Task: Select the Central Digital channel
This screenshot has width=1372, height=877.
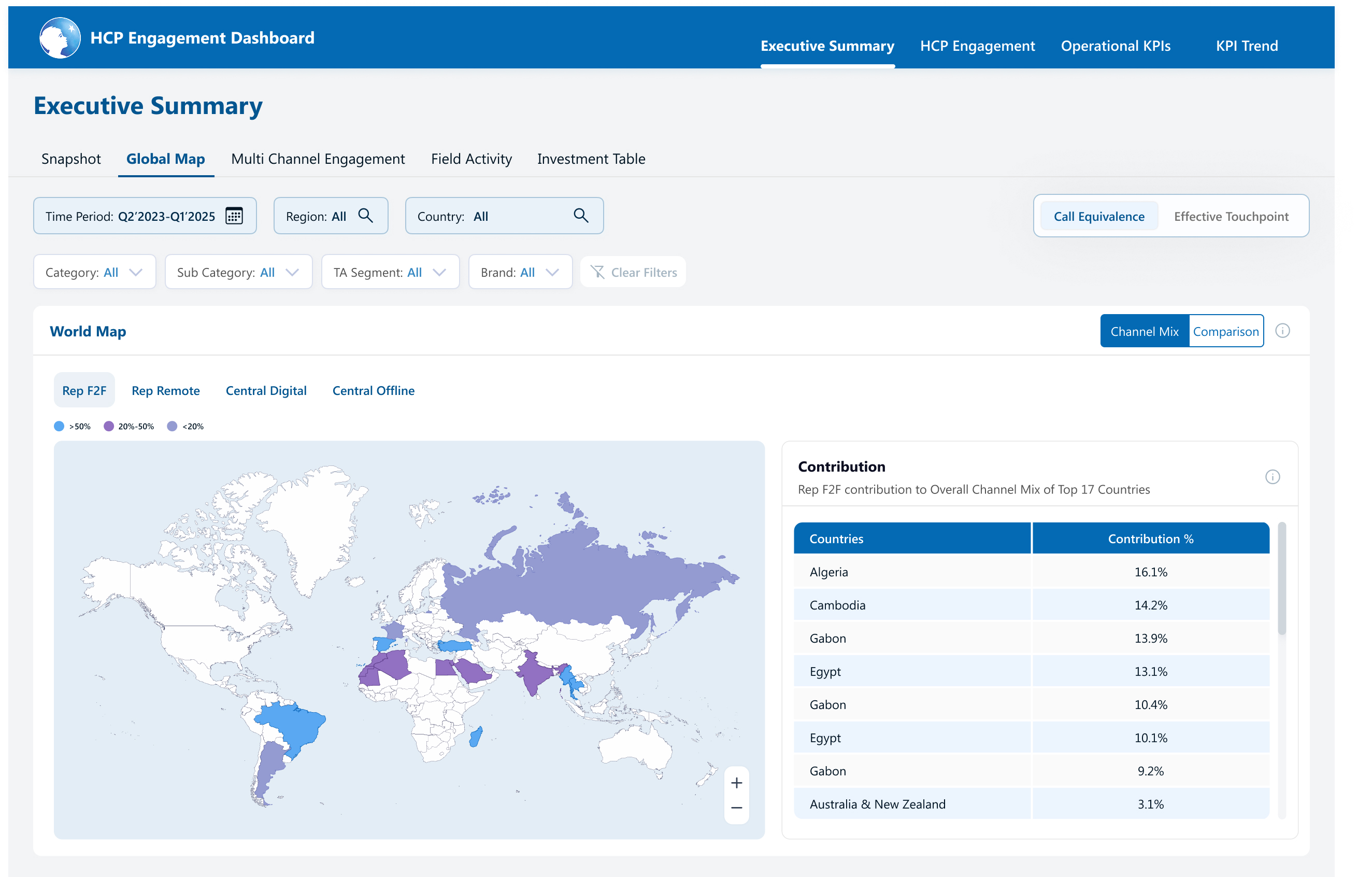Action: click(265, 391)
